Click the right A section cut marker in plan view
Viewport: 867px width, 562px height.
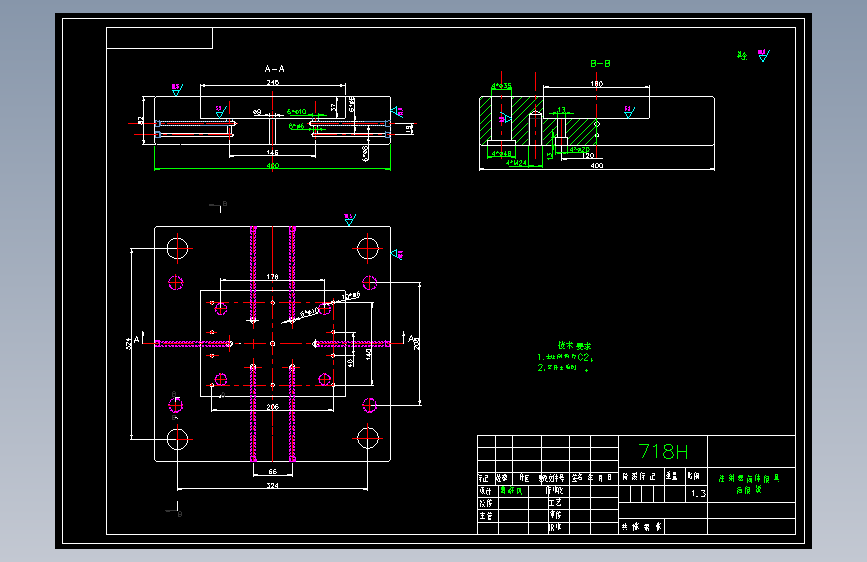[409, 338]
